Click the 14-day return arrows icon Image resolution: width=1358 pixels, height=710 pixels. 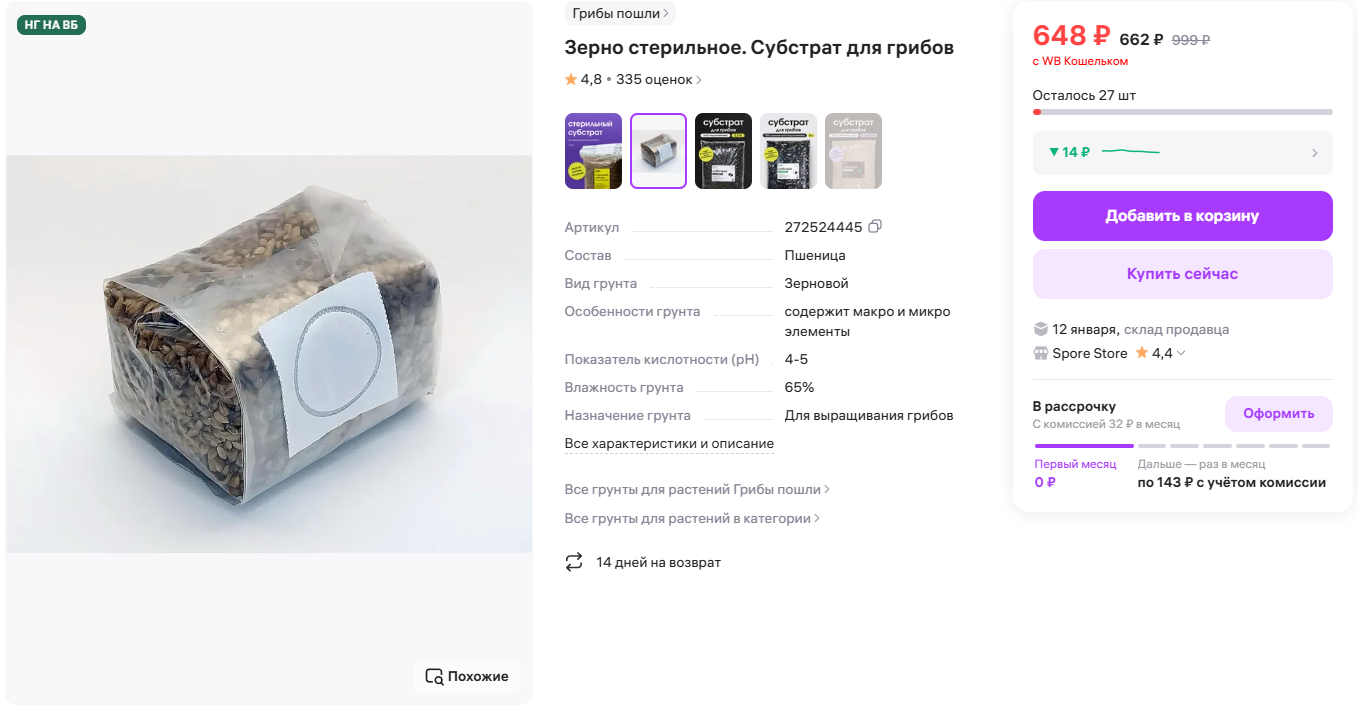[x=574, y=562]
